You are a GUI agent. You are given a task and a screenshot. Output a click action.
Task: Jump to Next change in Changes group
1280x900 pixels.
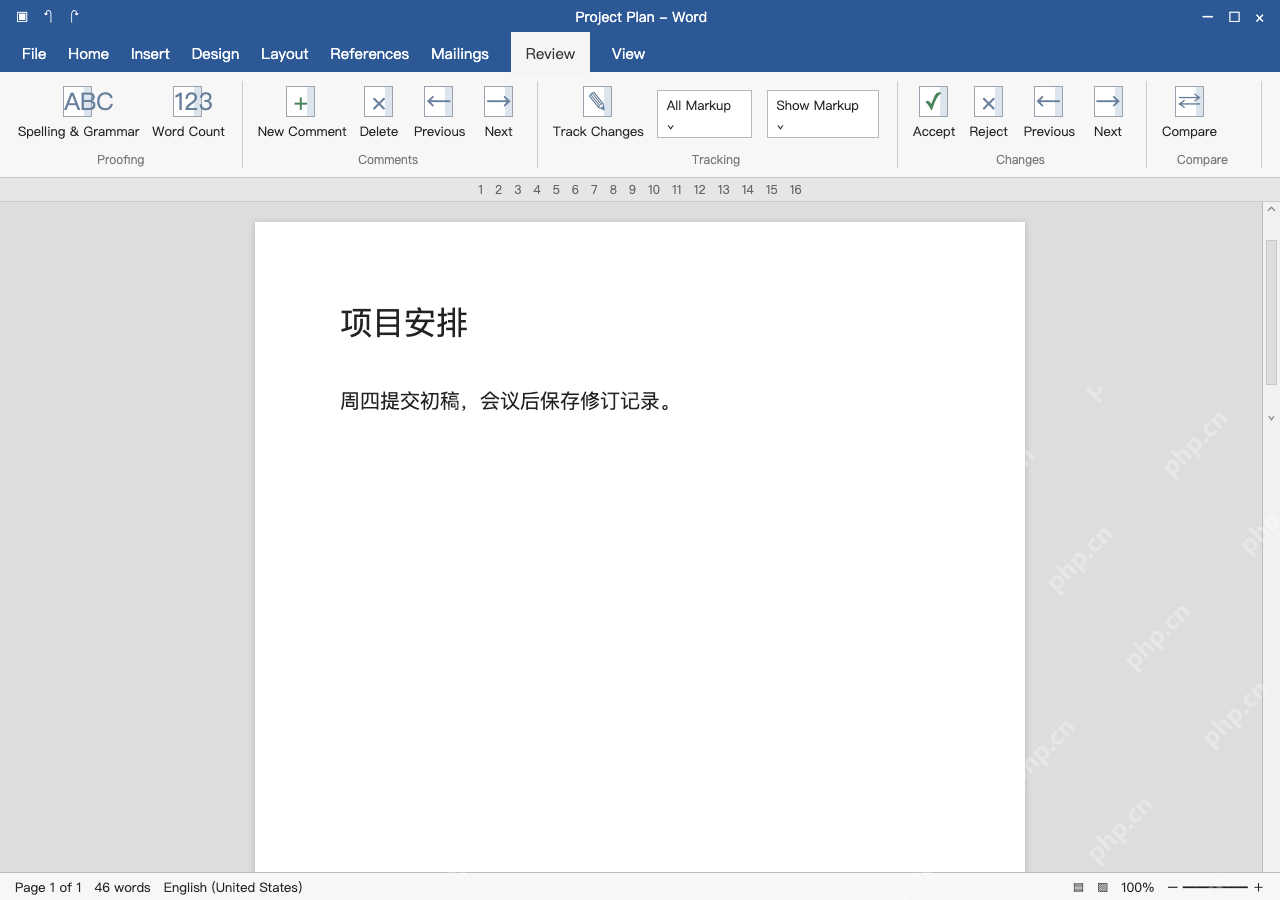click(1108, 113)
